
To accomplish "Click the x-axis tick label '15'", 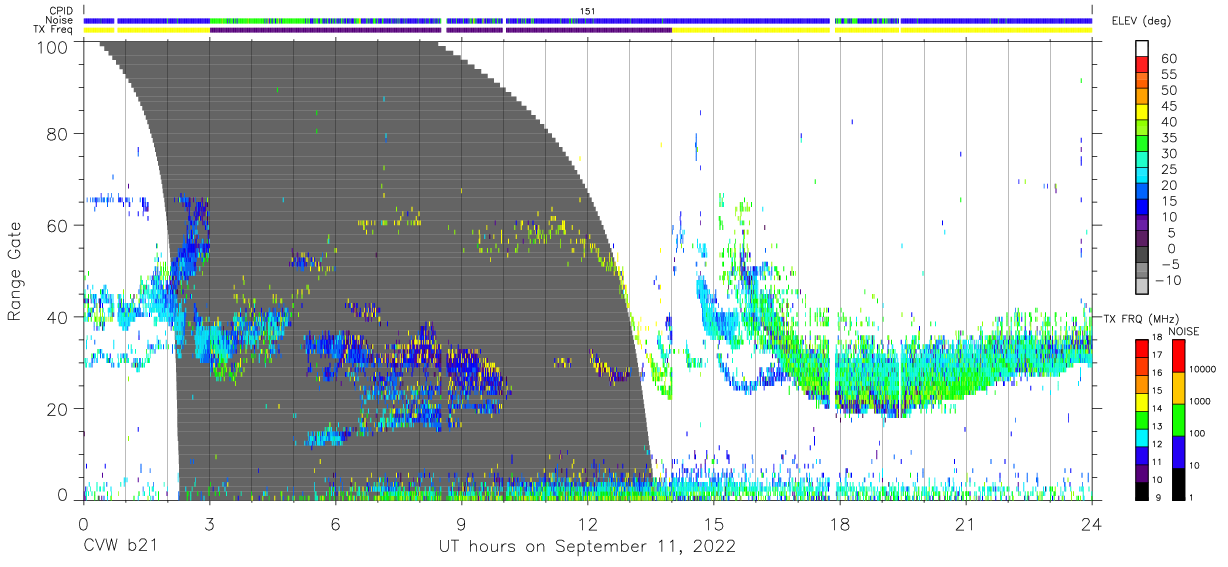I will coord(714,524).
